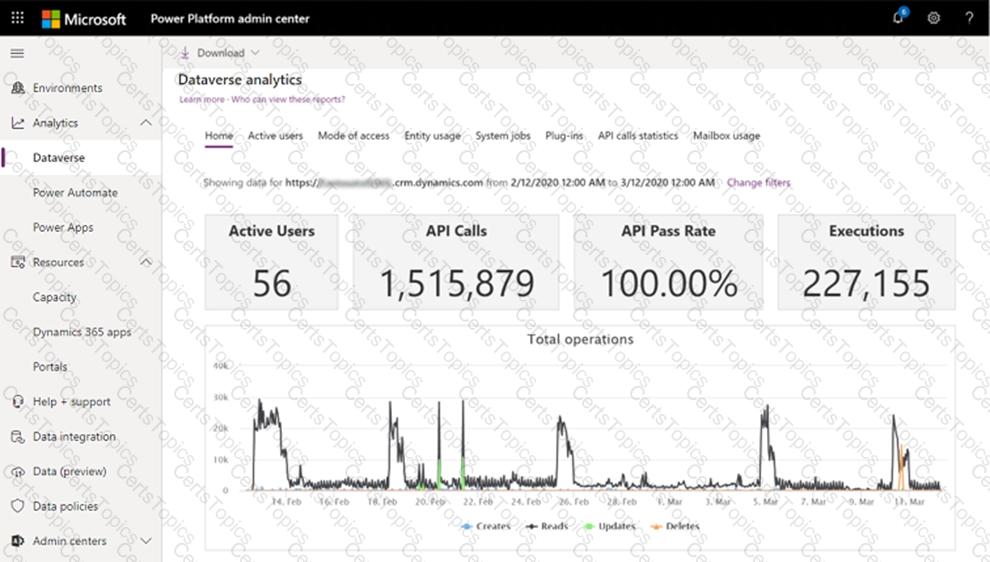The width and height of the screenshot is (990, 562).
Task: Click the Data integration icon
Action: (17, 437)
